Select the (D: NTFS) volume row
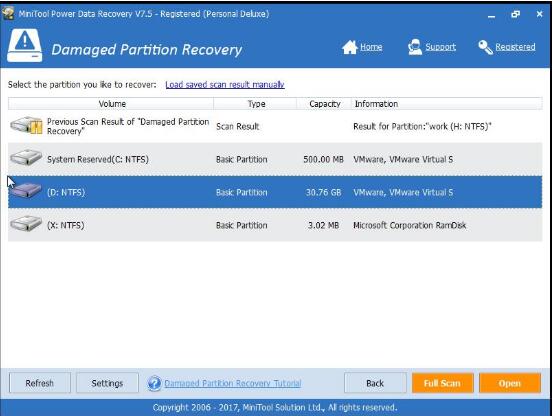 [275, 192]
